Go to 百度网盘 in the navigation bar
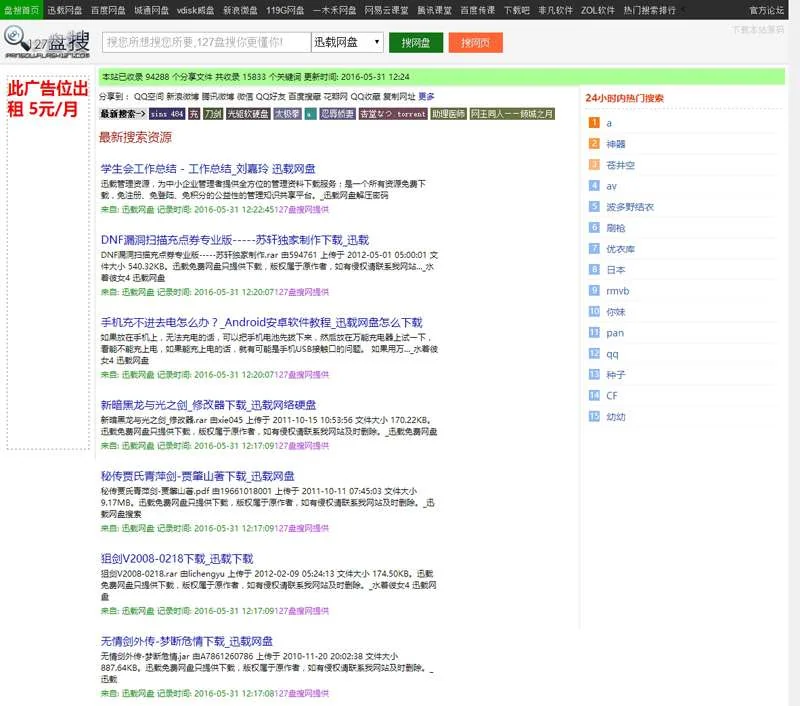Viewport: 800px width, 706px height. click(108, 9)
